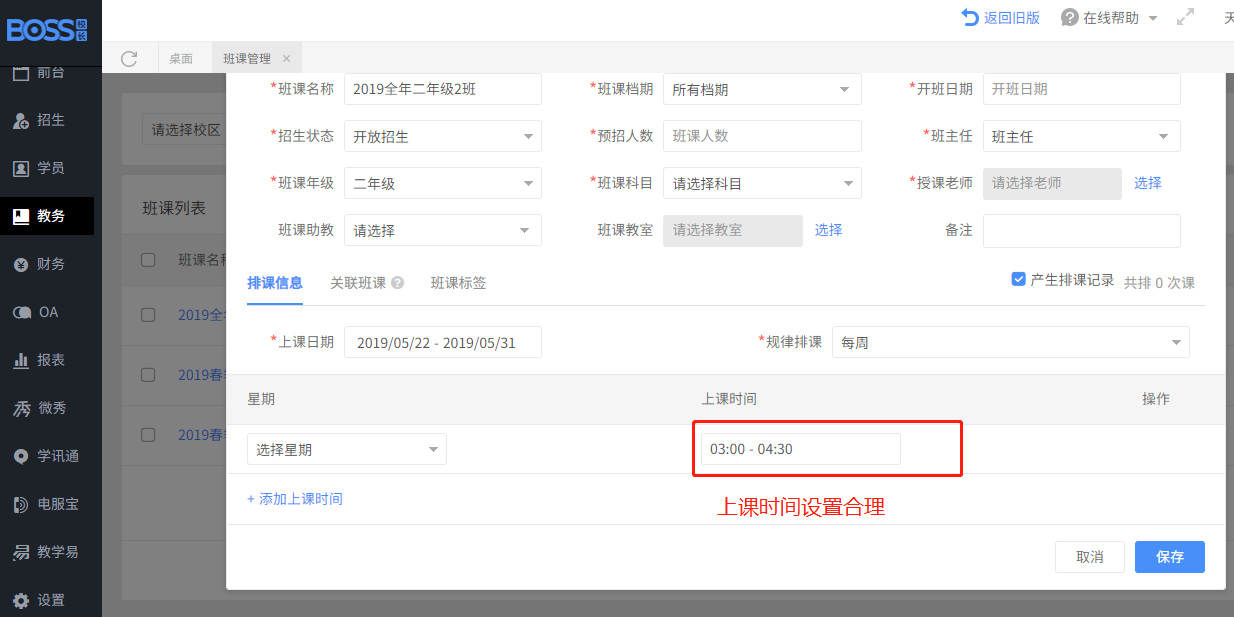This screenshot has width=1234, height=617.
Task: Click the 取消 button
Action: click(x=1090, y=557)
